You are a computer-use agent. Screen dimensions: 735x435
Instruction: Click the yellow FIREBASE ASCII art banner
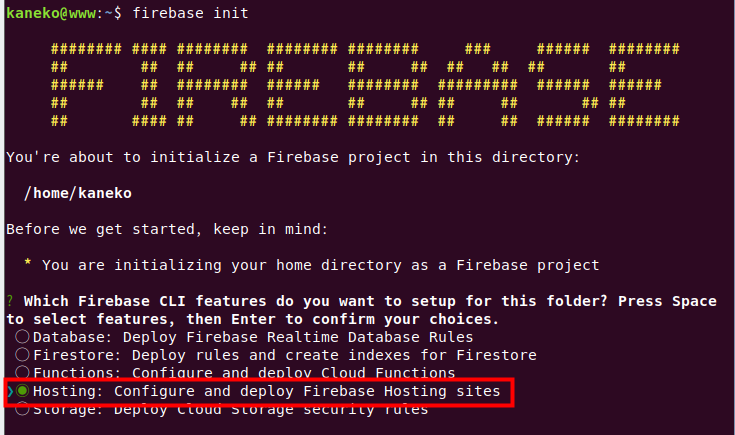coord(365,85)
